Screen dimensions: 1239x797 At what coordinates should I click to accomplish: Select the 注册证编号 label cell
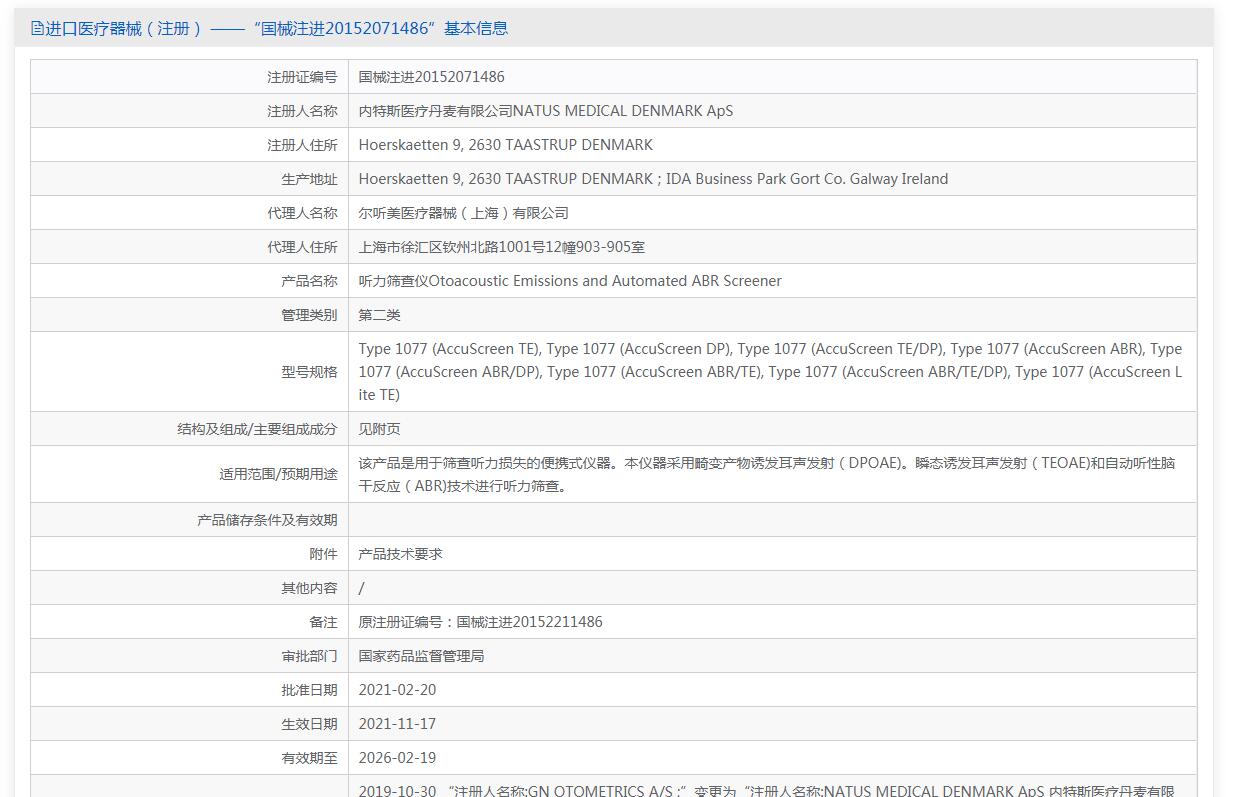coord(302,77)
